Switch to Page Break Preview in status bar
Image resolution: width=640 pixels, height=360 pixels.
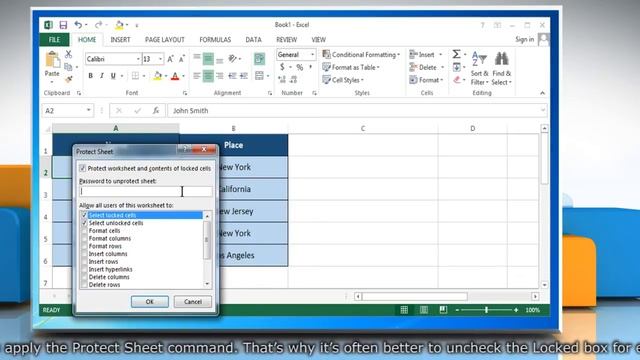(x=443, y=310)
